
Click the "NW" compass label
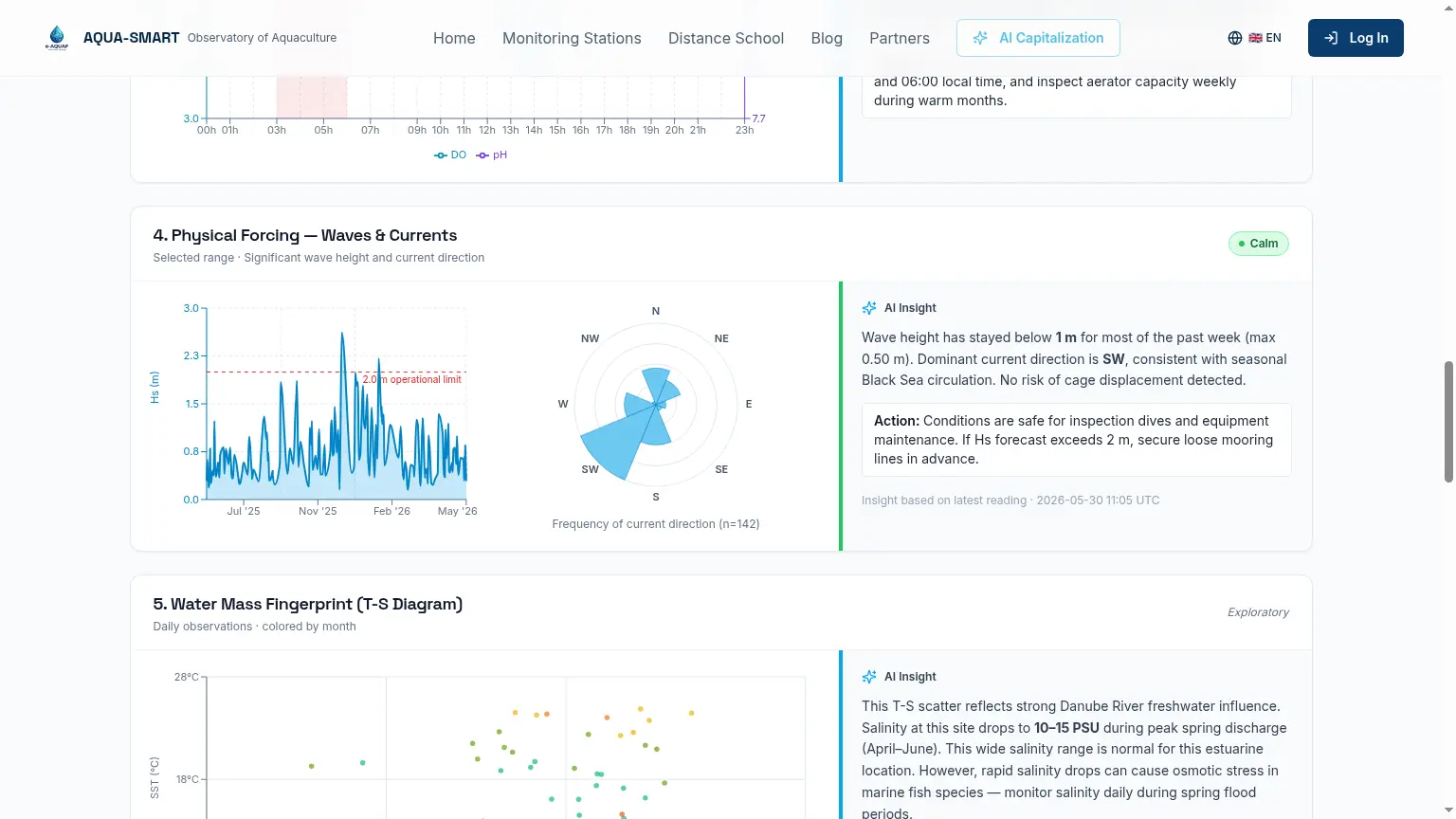590,338
